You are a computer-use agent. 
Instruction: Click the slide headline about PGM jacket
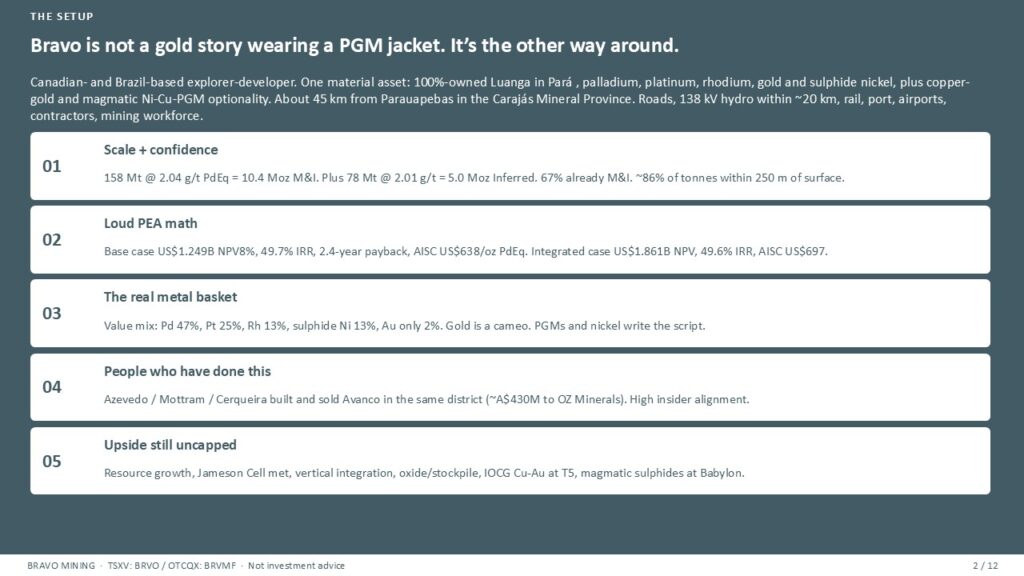point(354,45)
